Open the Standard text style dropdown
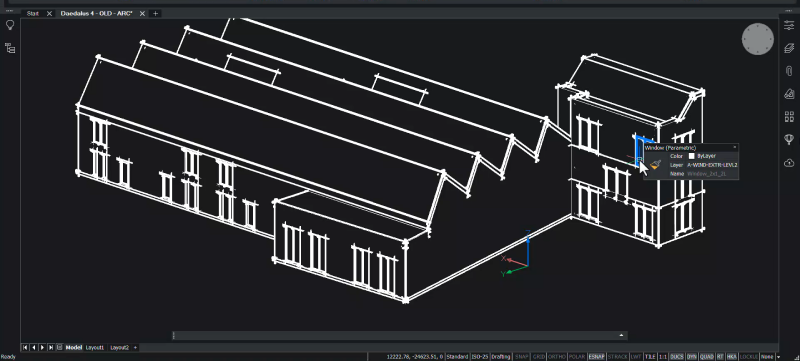The image size is (800, 362). 458,357
